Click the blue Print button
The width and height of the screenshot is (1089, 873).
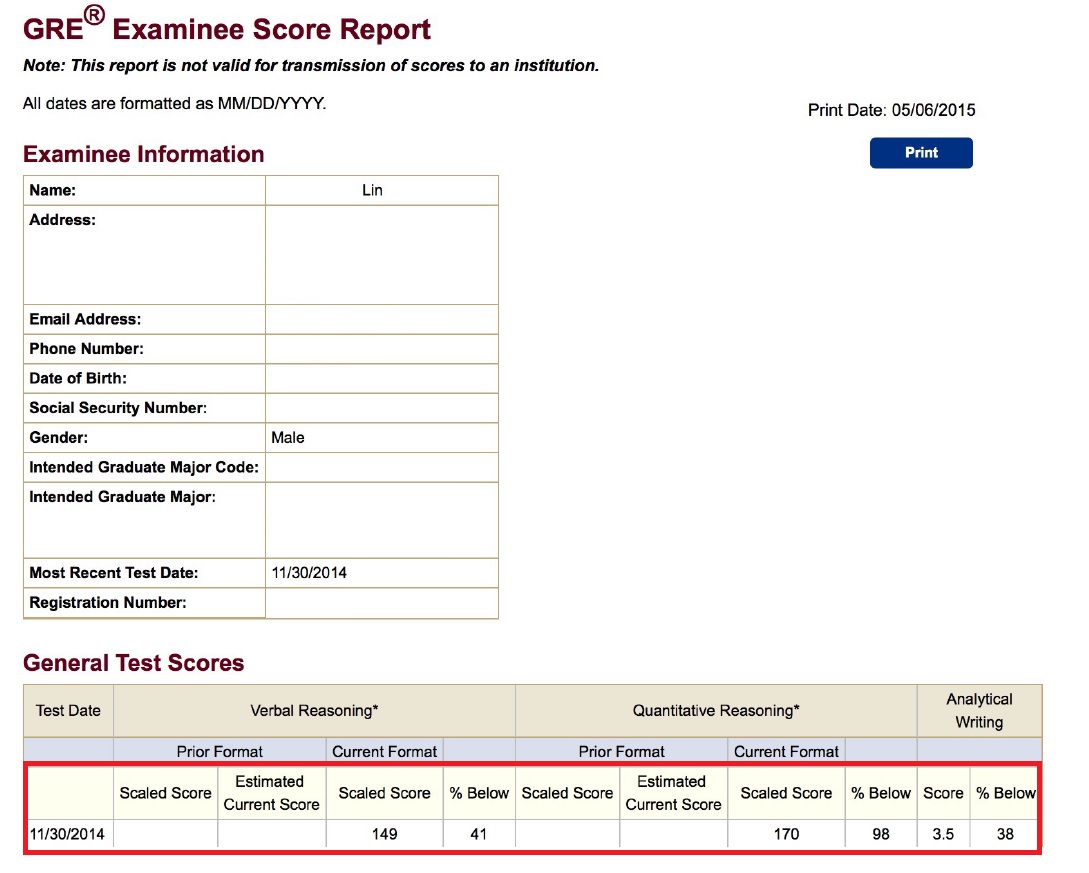pos(921,153)
